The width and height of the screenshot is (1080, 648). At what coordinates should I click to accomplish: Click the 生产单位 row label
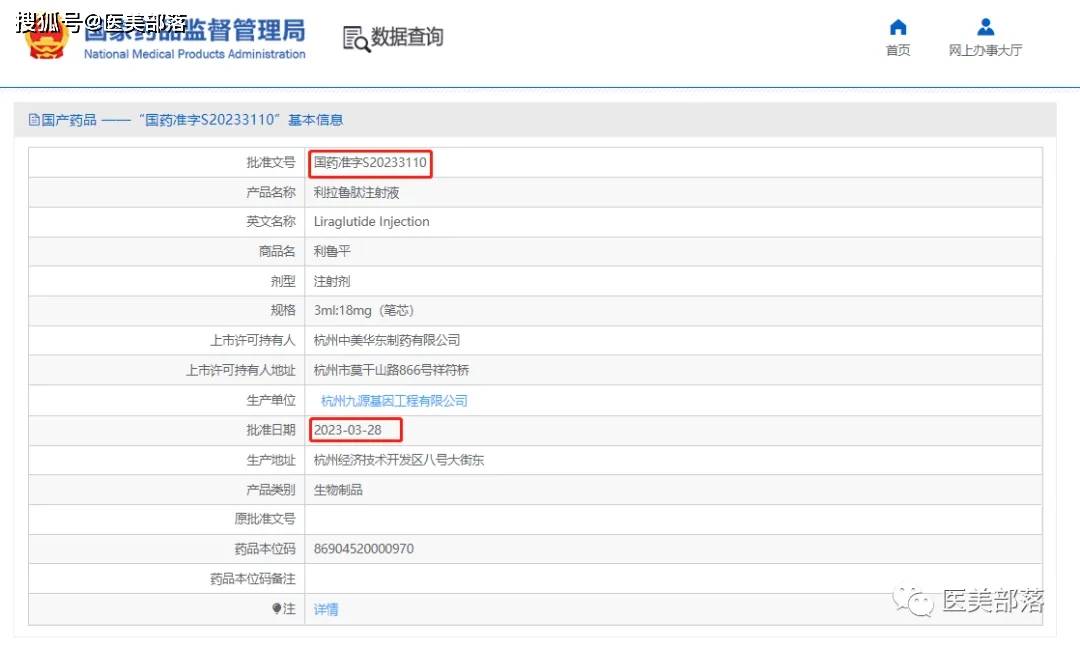click(271, 400)
